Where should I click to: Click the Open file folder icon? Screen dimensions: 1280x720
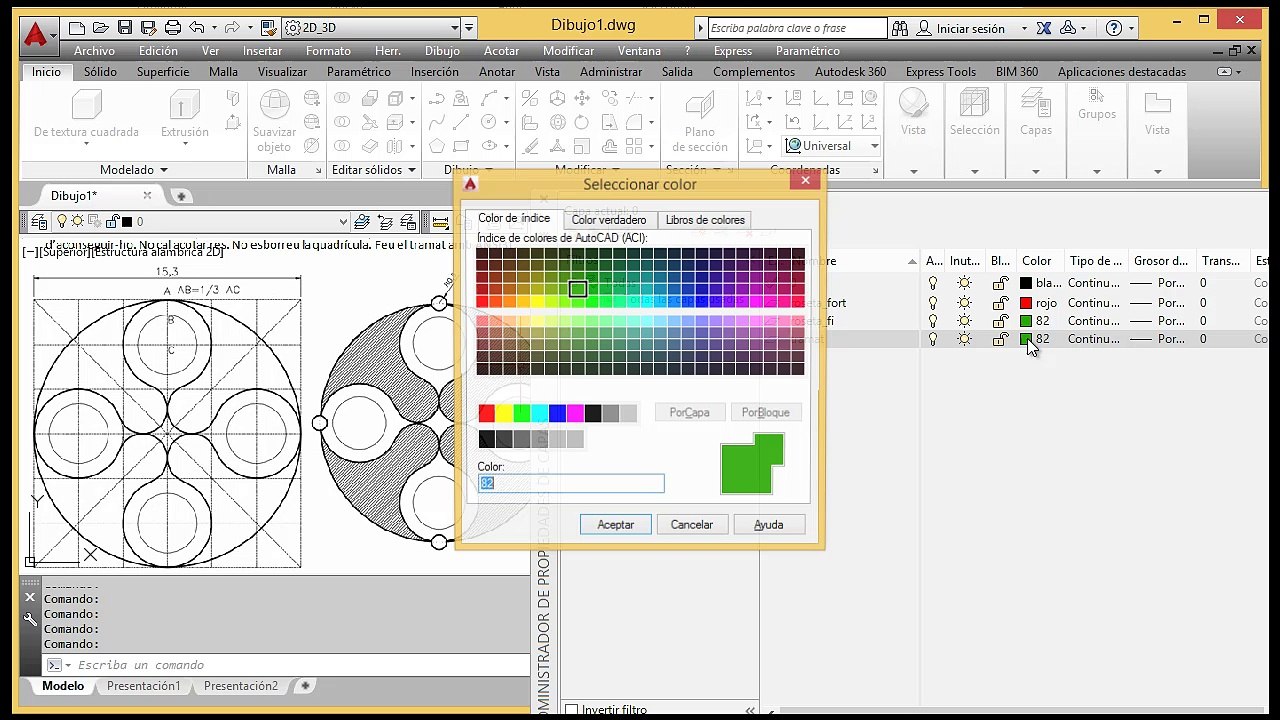pos(101,28)
